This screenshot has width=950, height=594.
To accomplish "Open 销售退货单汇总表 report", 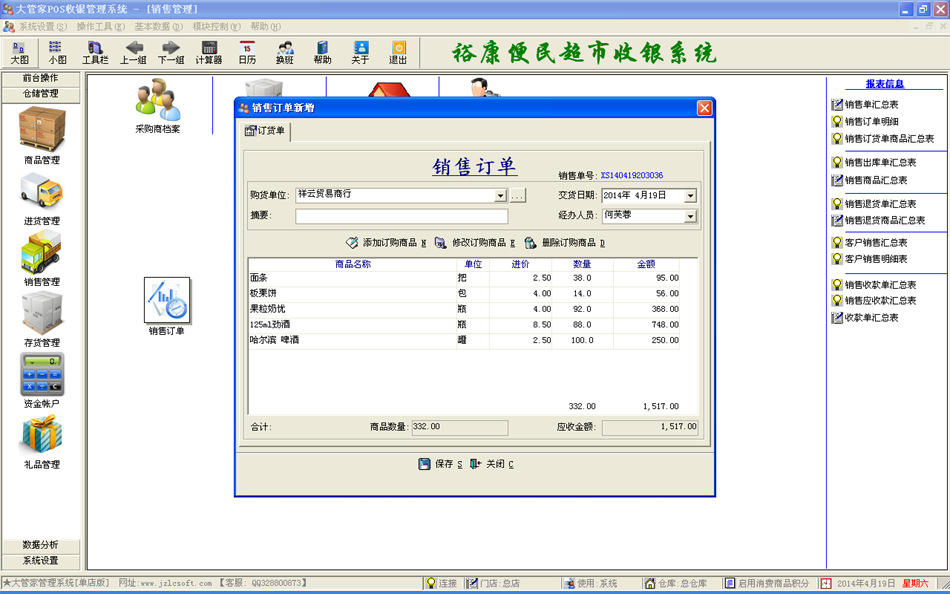I will 874,204.
